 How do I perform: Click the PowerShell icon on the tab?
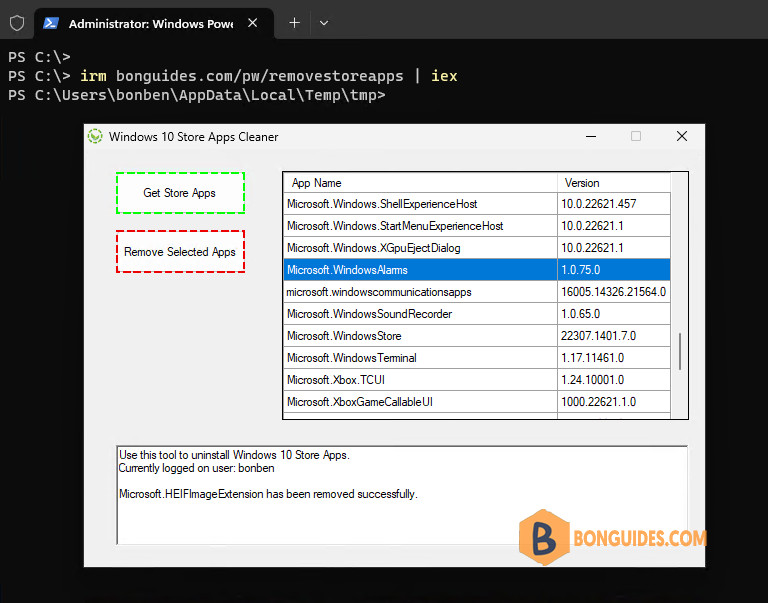(x=51, y=23)
